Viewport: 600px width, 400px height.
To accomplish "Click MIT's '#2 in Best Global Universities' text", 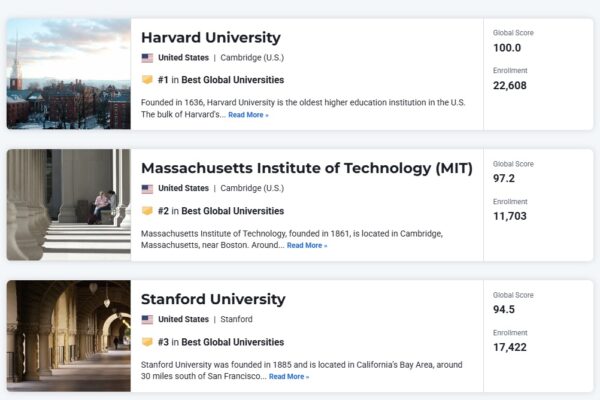I will [221, 211].
